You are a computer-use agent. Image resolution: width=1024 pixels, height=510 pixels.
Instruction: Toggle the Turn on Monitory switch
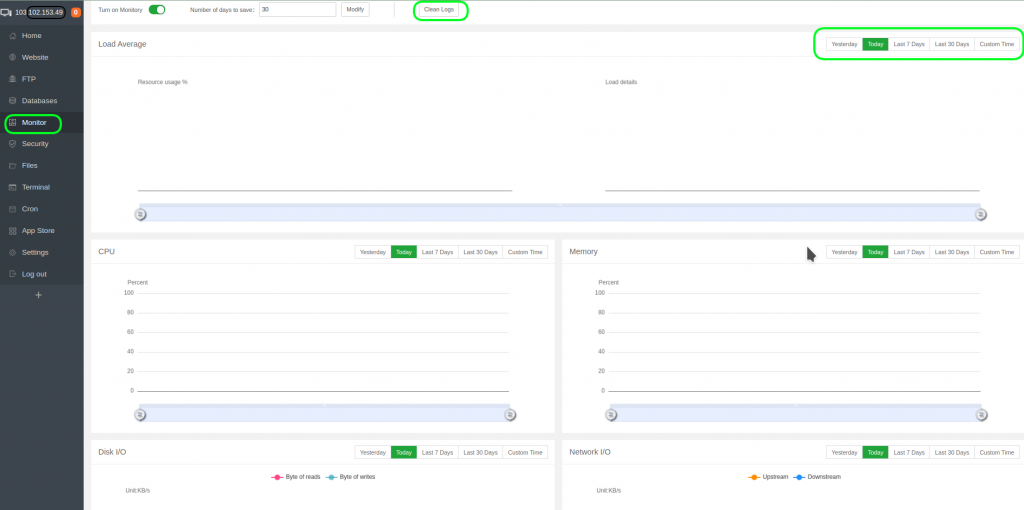[x=157, y=9]
